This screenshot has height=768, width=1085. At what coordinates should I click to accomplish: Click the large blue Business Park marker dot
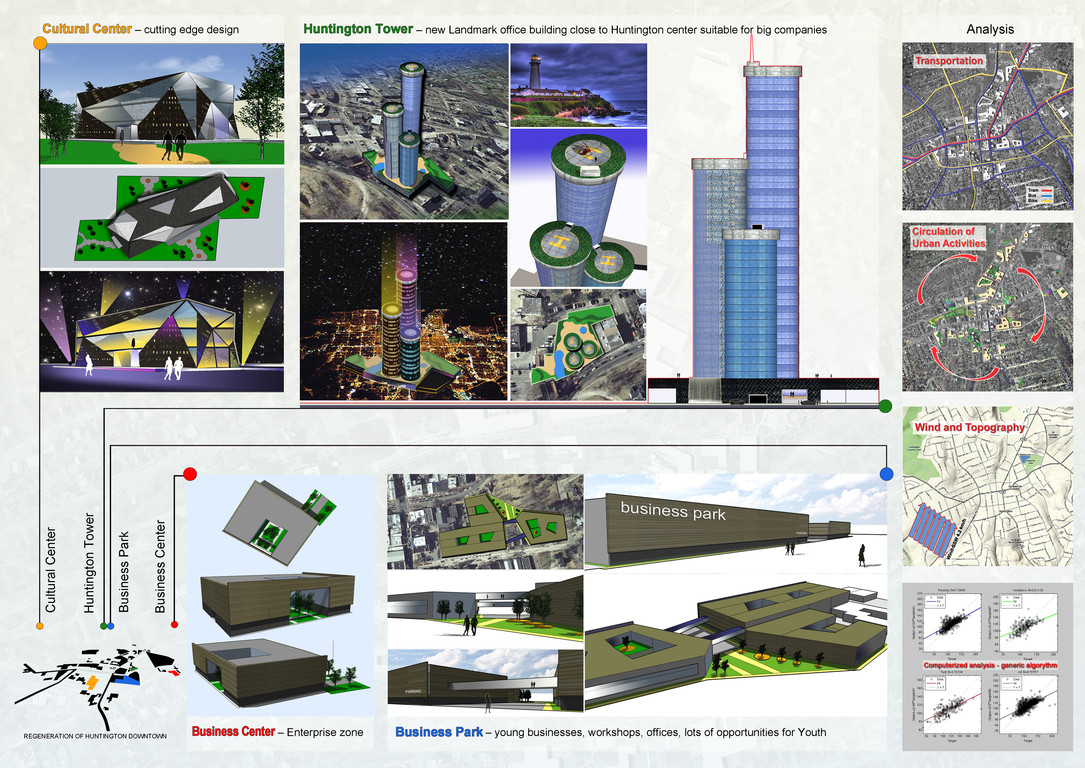pos(885,473)
